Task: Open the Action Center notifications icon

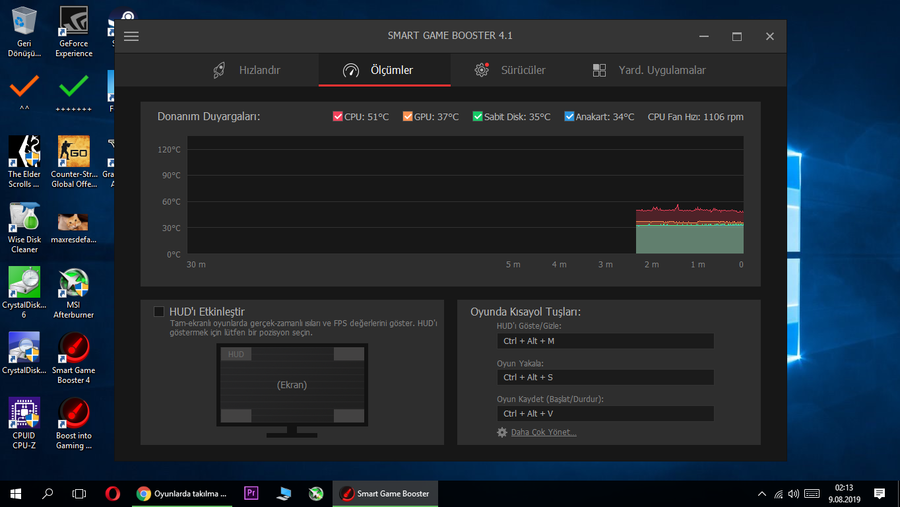Action: 879,494
